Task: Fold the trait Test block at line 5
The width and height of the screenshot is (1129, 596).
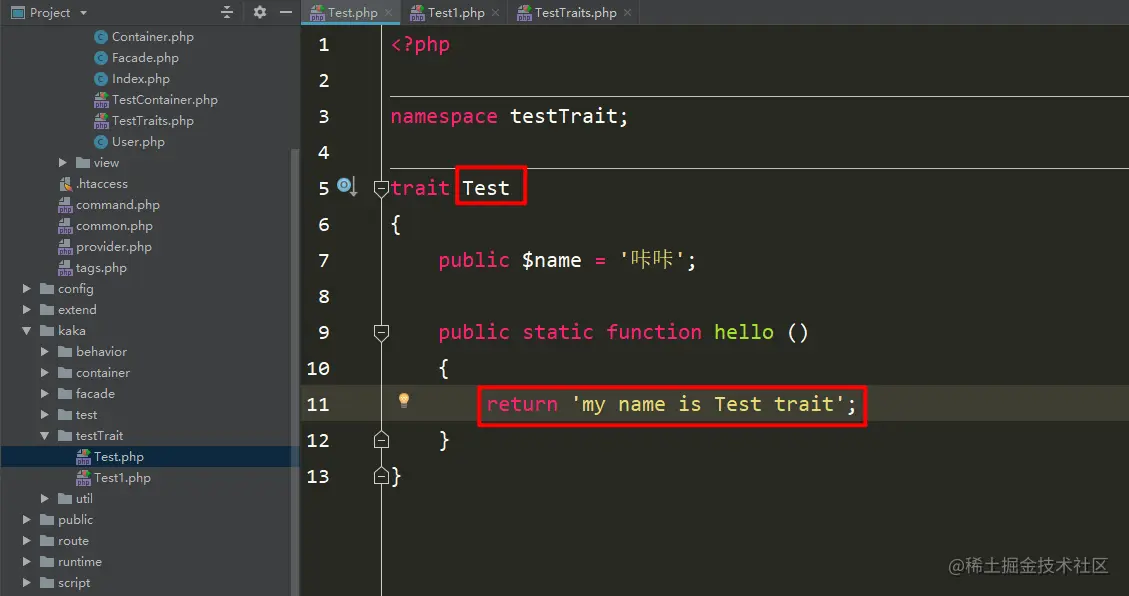Action: [382, 189]
